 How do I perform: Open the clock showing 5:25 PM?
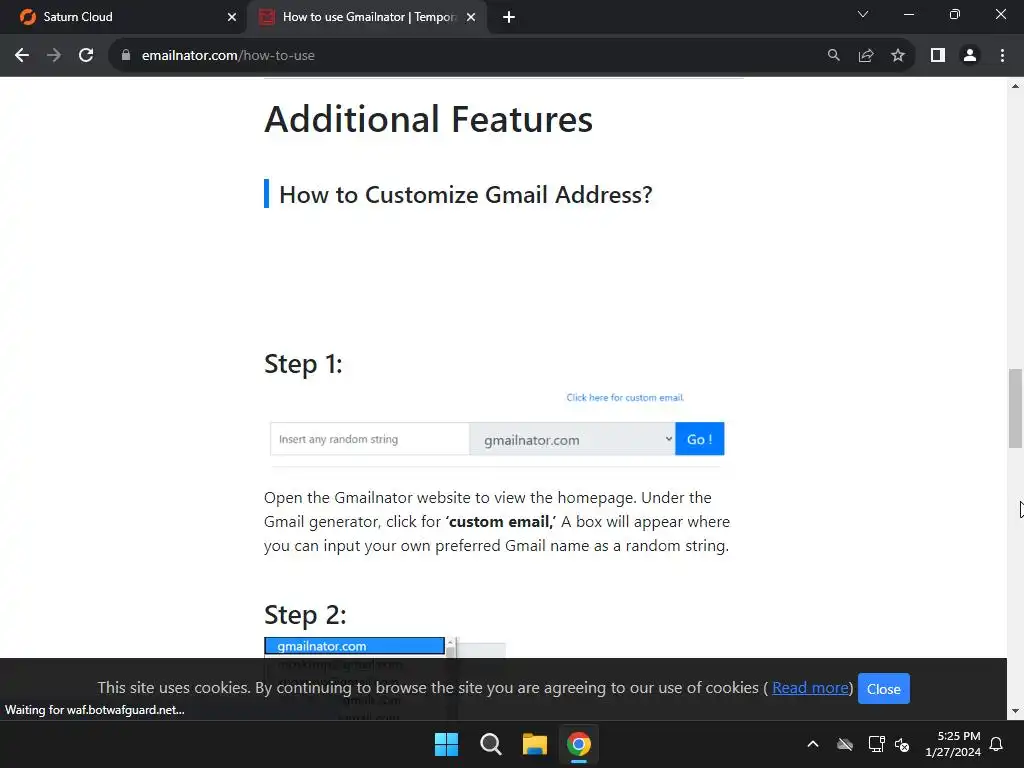pos(953,744)
